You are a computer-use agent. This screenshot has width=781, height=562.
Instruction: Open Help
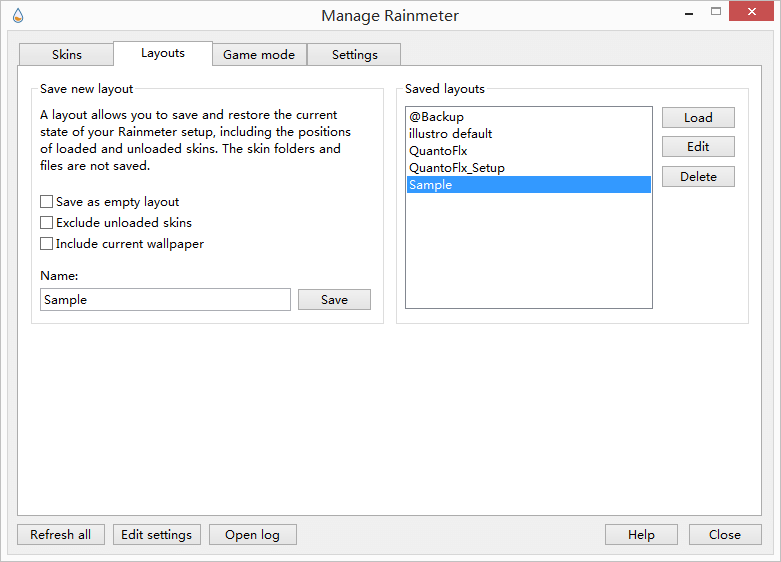click(641, 535)
